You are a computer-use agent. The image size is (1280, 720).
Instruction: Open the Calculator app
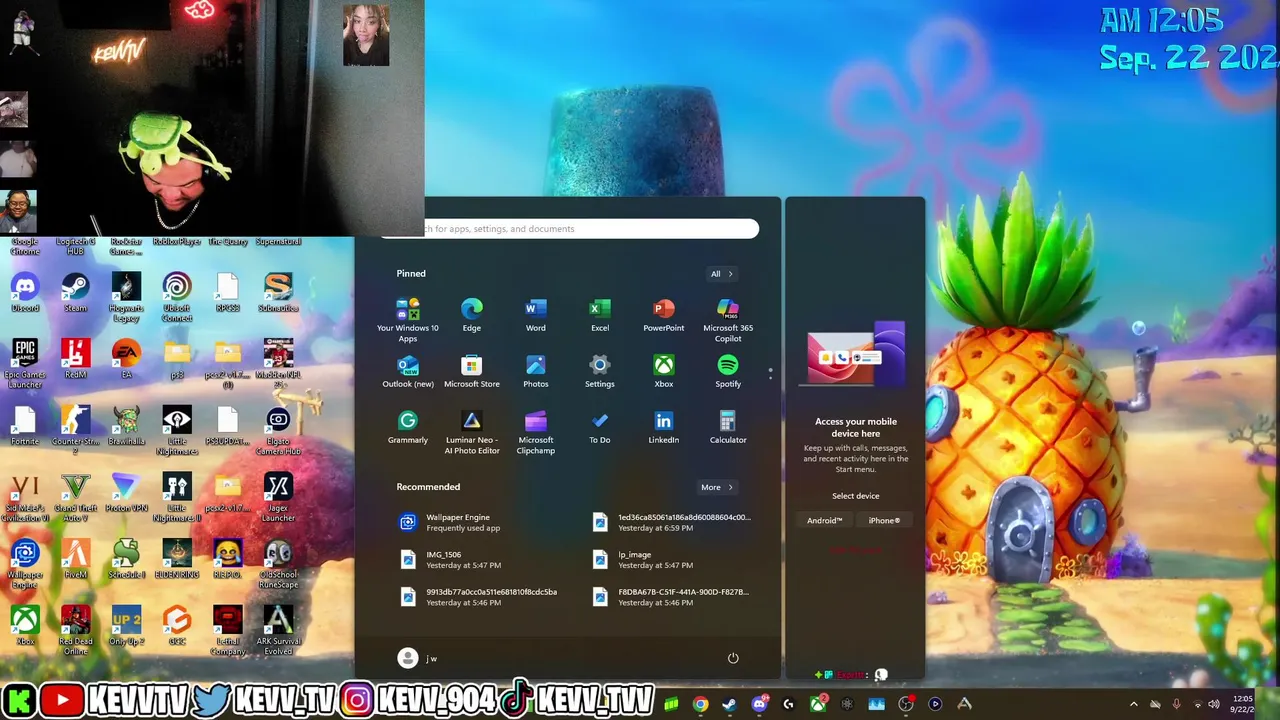click(727, 427)
